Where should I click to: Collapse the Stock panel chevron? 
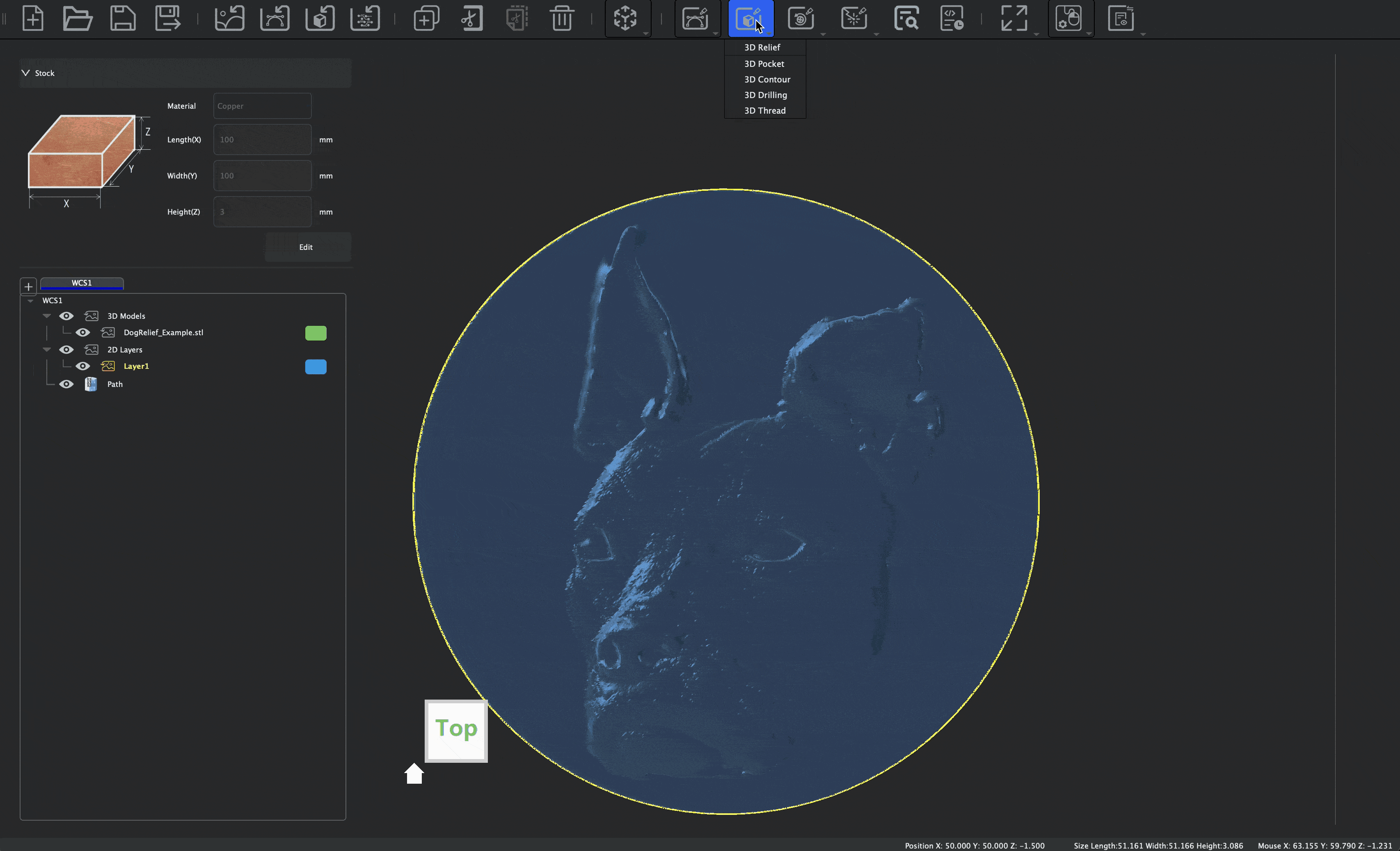[25, 73]
